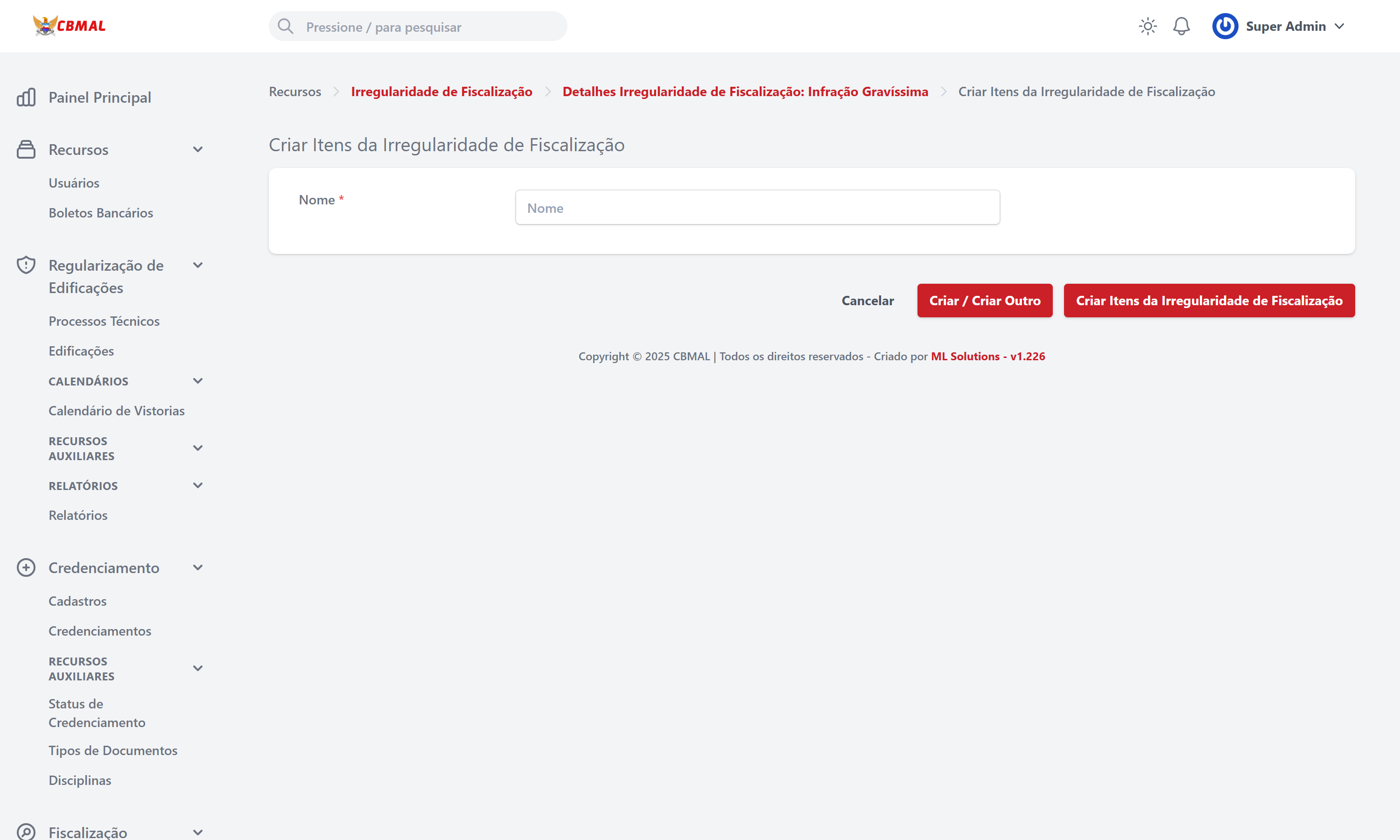Image resolution: width=1400 pixels, height=840 pixels.
Task: Click the Credenciamento plus-circle icon
Action: pos(26,568)
